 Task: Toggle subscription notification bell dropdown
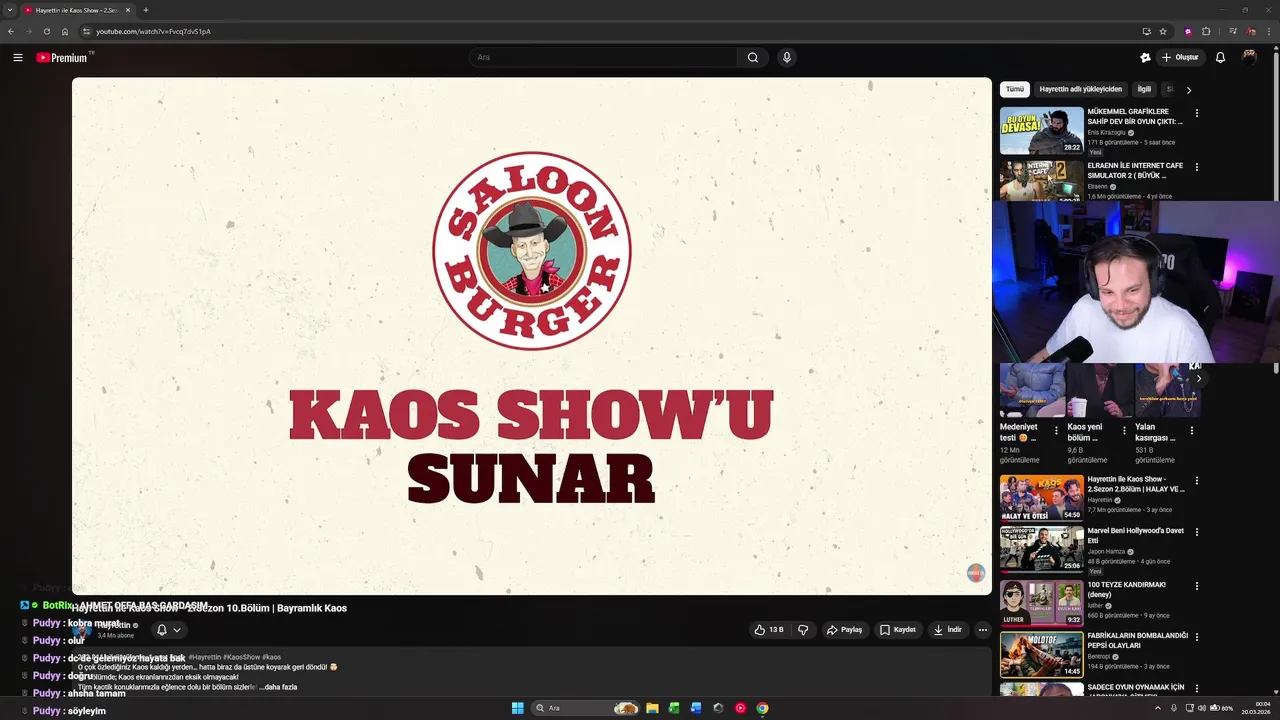(169, 630)
